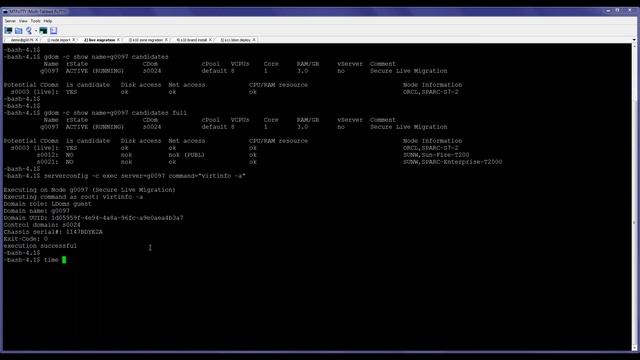Click the 's0021:' candidate row label
The height and width of the screenshot is (360, 640).
(47, 162)
